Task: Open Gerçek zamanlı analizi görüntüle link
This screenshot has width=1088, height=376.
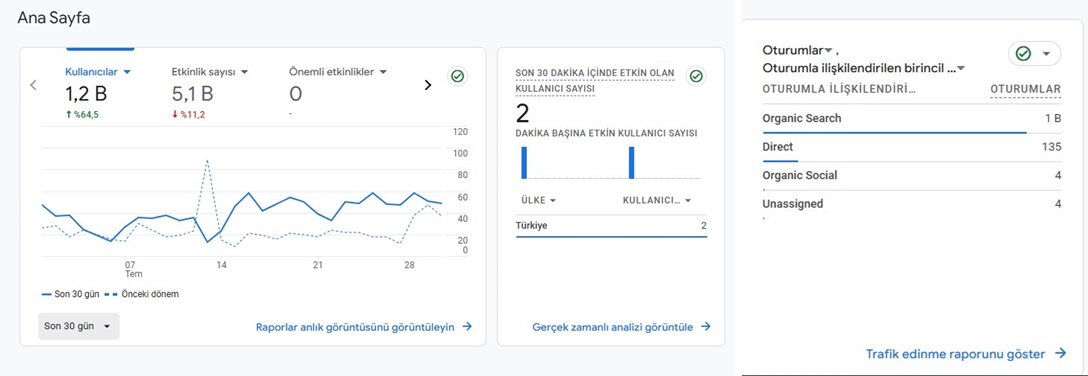Action: pyautogui.click(x=622, y=327)
